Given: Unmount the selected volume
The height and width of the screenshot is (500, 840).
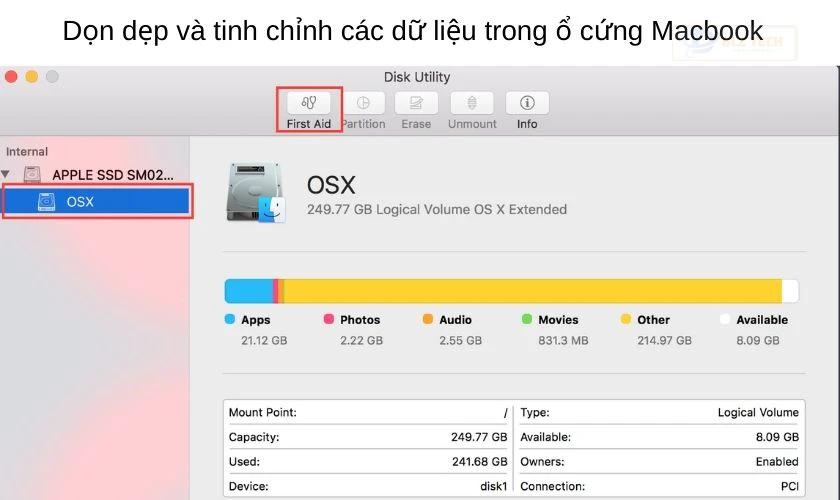Looking at the screenshot, I should [x=472, y=103].
